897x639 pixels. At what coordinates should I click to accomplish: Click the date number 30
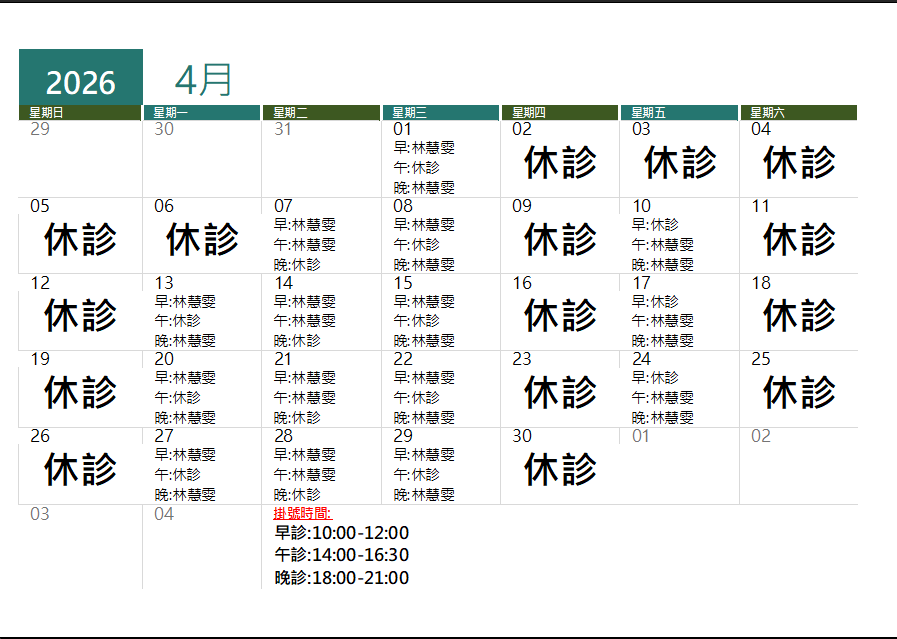tap(520, 436)
